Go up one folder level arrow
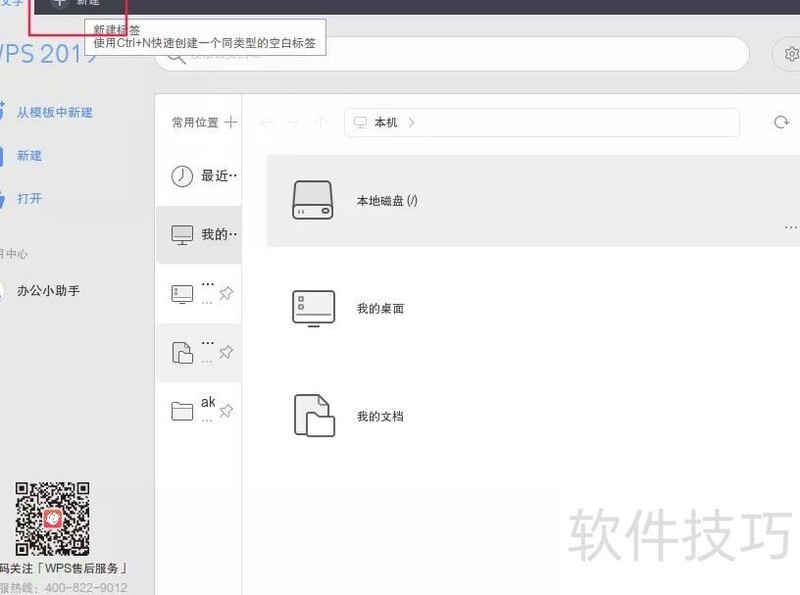Viewport: 800px width, 595px height. 320,122
